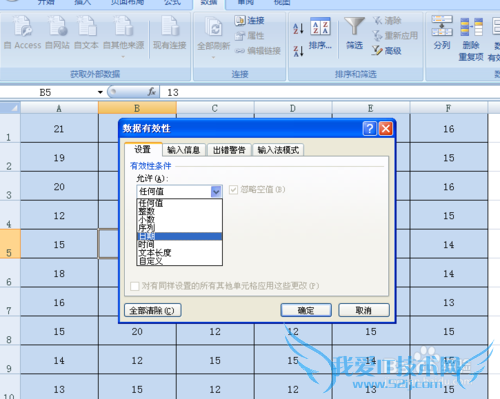Click the Name Box showing B5

48,92
